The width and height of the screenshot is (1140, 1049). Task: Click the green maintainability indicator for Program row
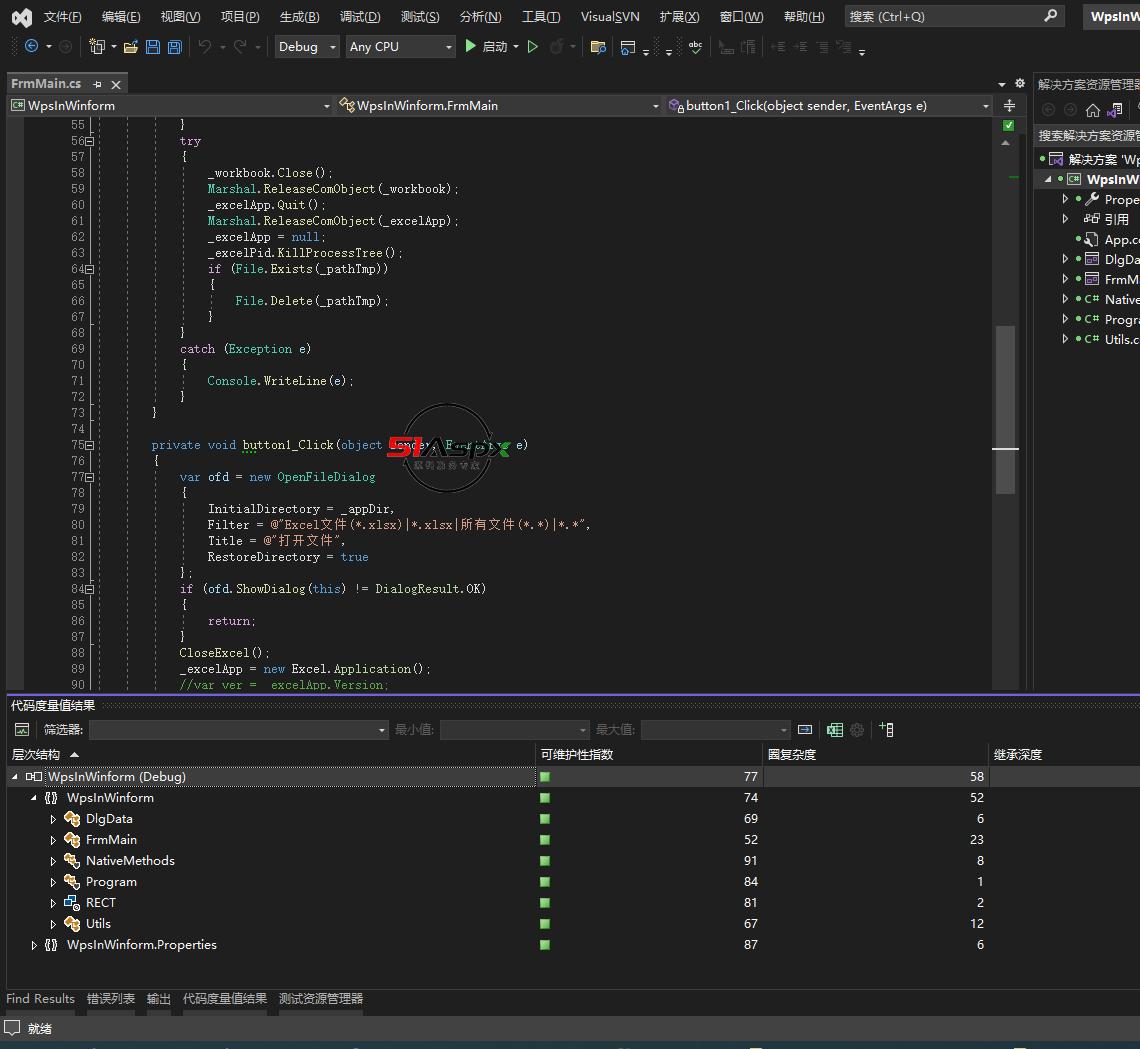pyautogui.click(x=545, y=883)
